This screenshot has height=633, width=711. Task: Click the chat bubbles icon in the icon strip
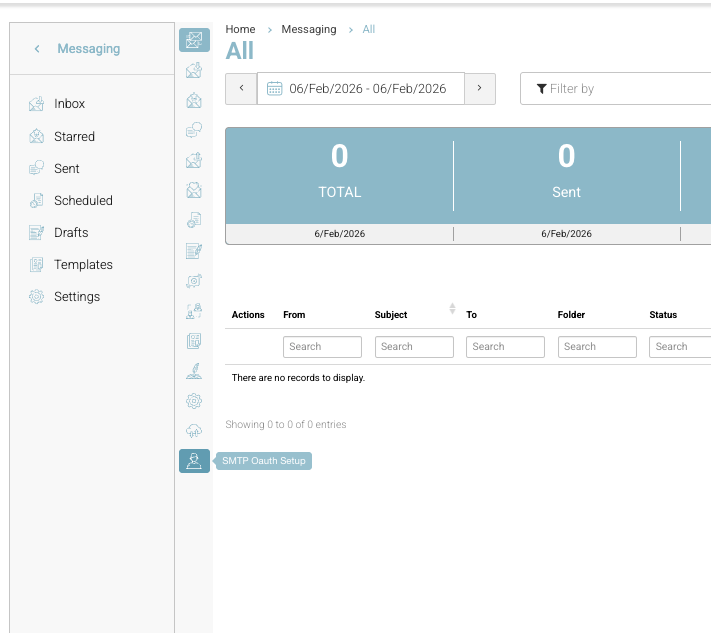click(194, 130)
